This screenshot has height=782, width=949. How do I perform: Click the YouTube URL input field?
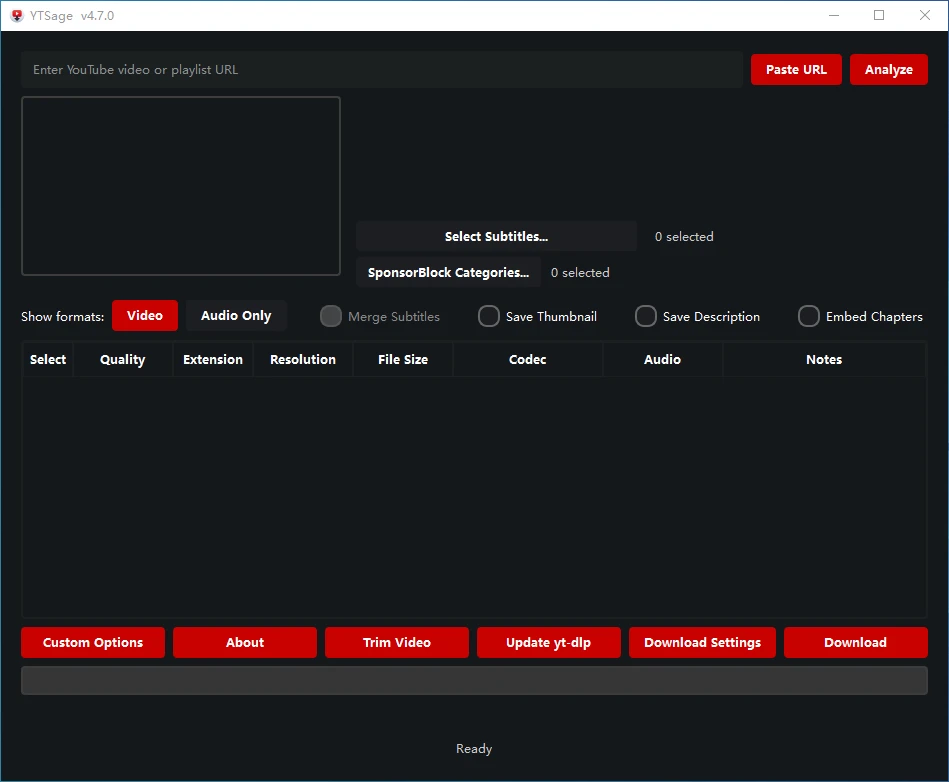pyautogui.click(x=380, y=70)
